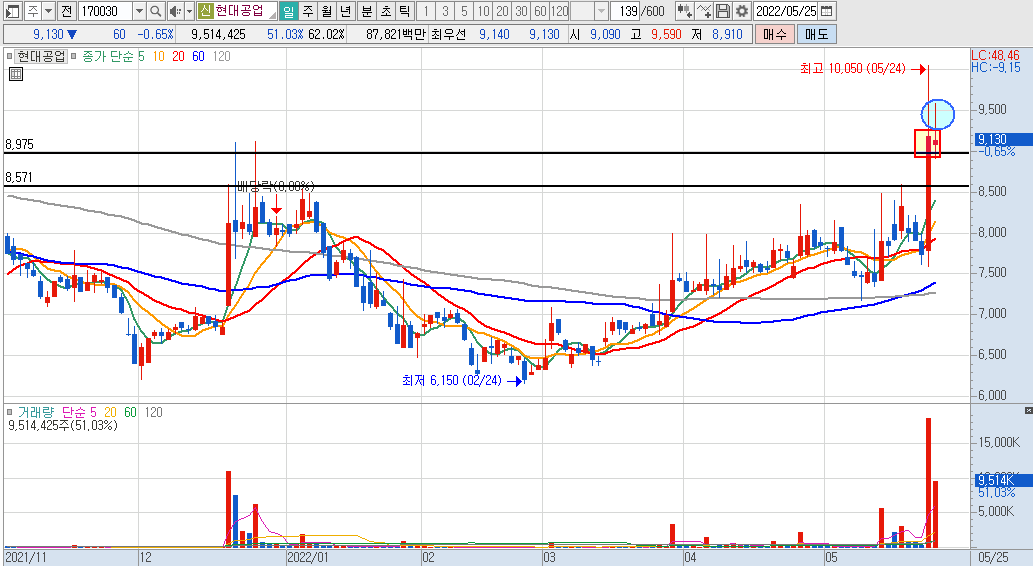Image resolution: width=1033 pixels, height=566 pixels.
Task: Click the volume value 9,514,425 in quote bar
Action: pos(218,34)
